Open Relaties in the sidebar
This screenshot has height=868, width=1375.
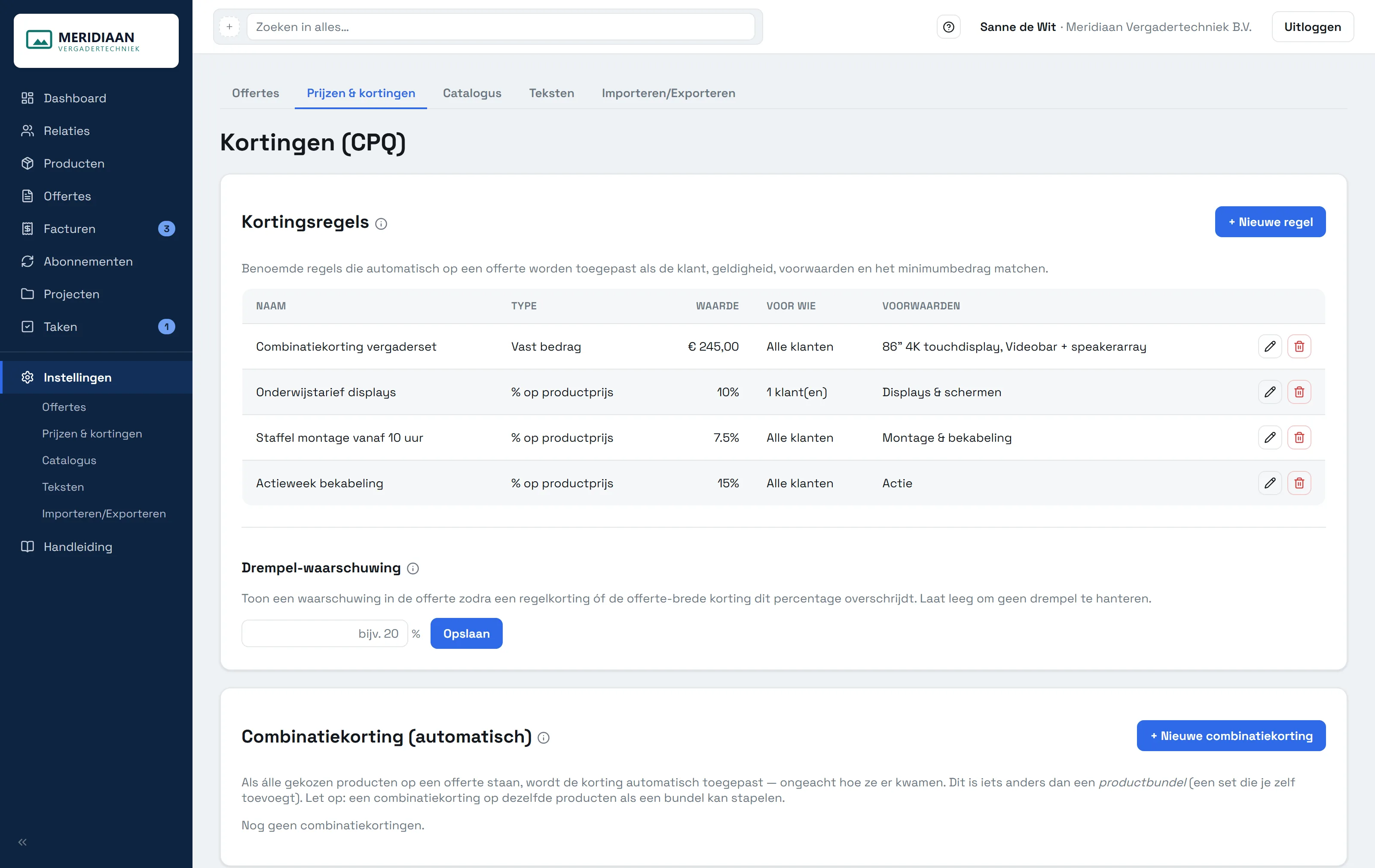(96, 131)
